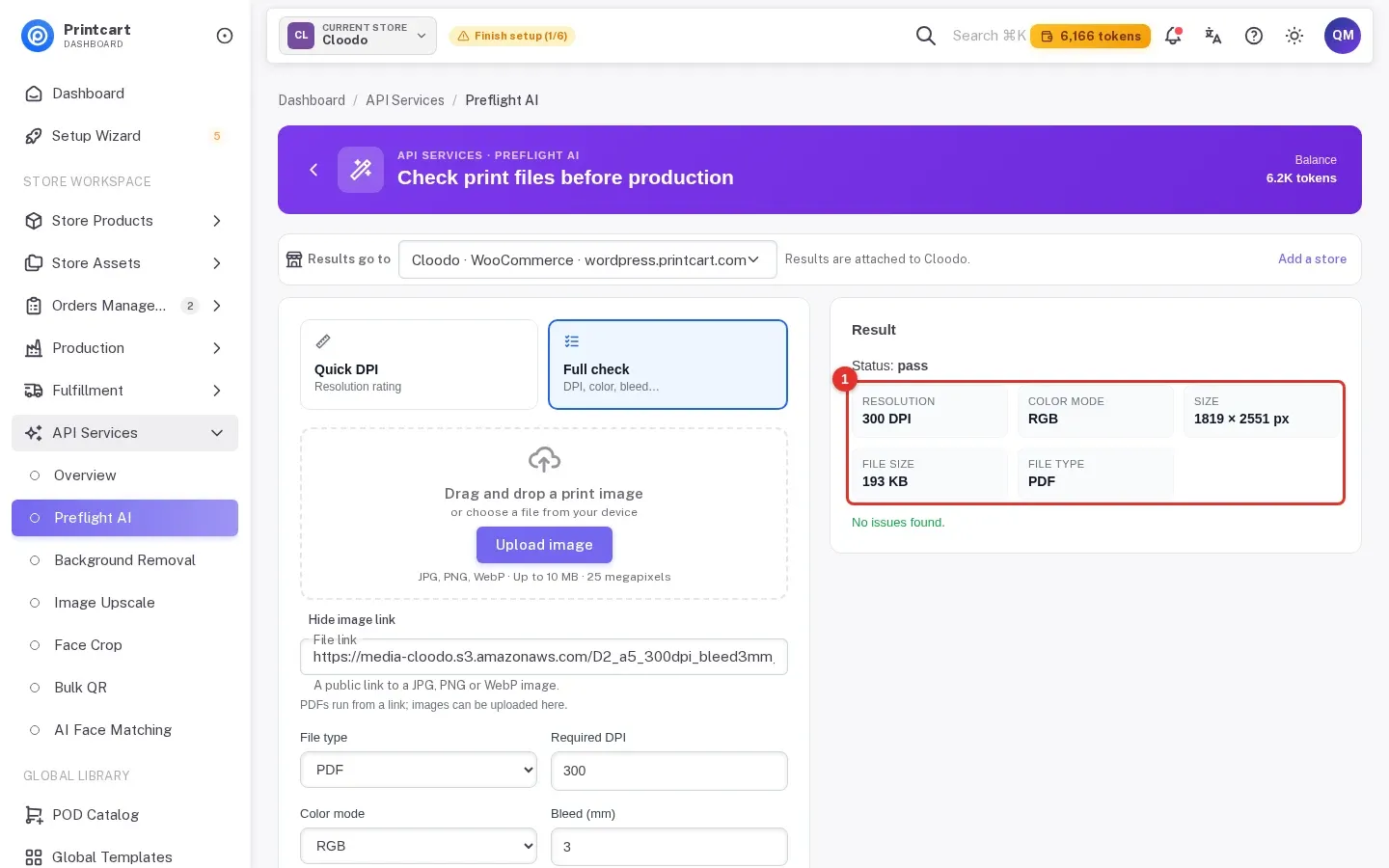
Task: Select the Full check mode card
Action: pos(667,365)
